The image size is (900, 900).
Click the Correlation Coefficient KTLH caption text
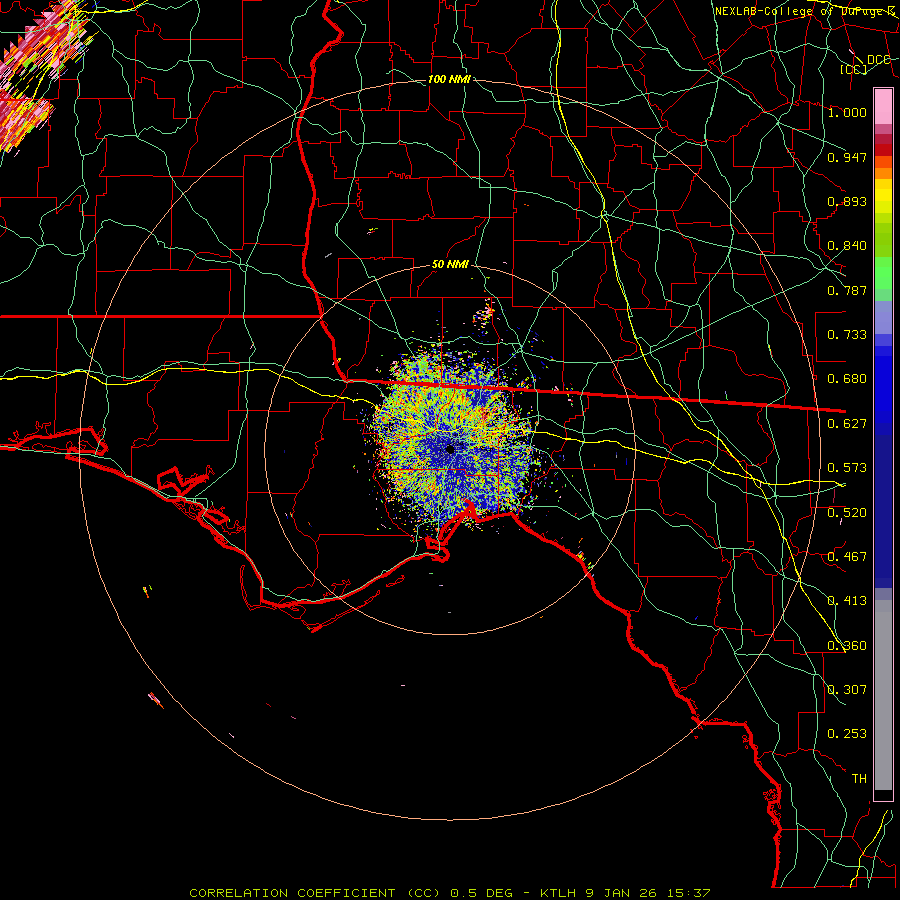(x=450, y=893)
